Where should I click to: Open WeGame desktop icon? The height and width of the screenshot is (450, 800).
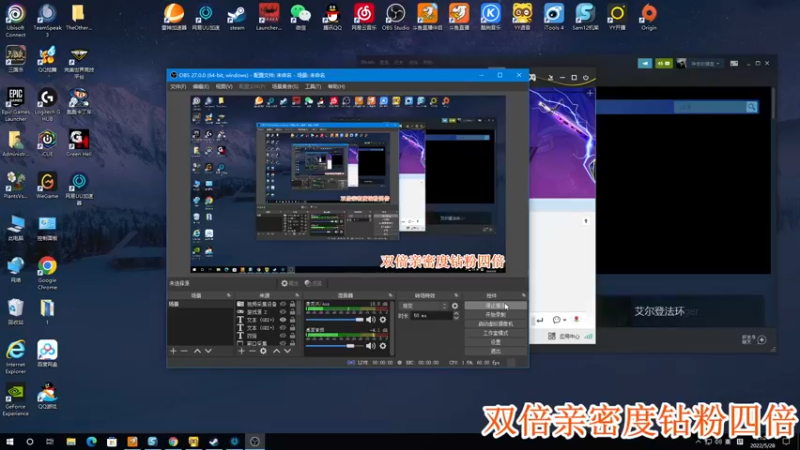tap(47, 185)
